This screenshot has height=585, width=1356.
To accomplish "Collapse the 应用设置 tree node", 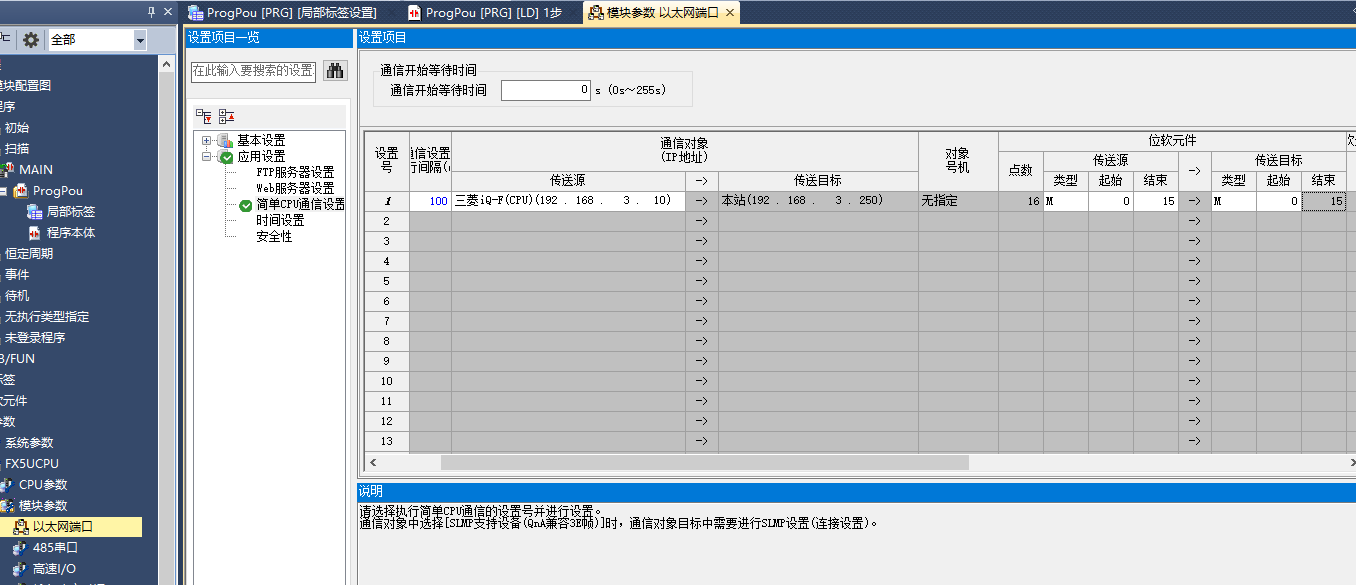I will (207, 156).
